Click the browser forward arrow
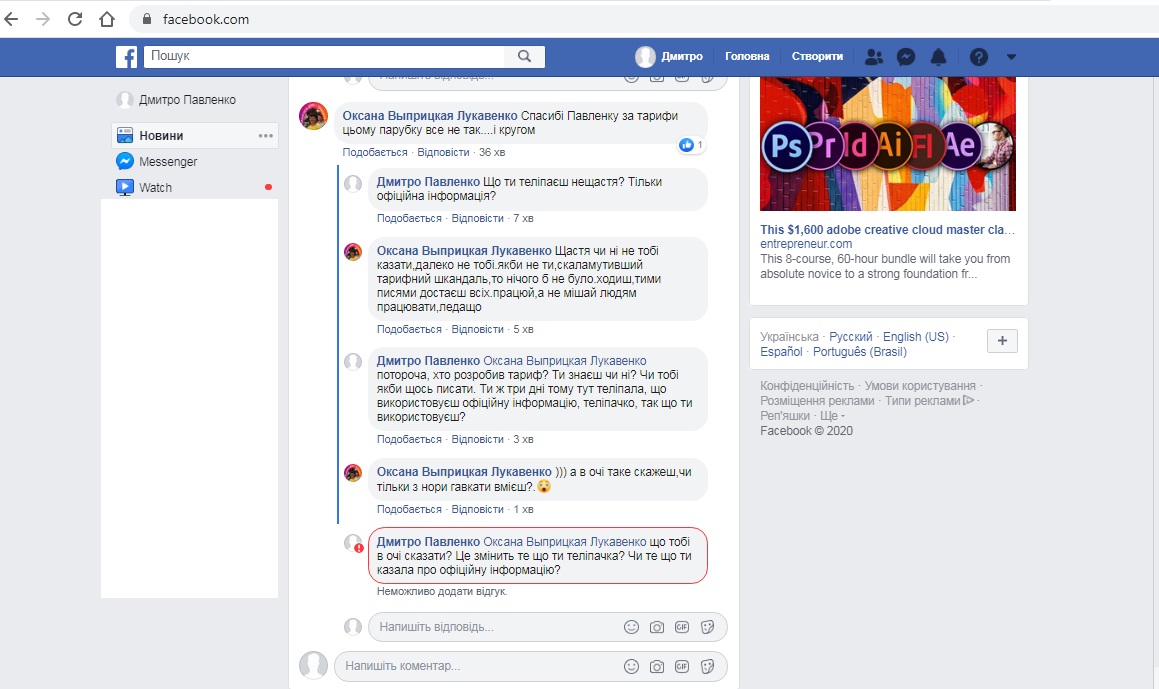Image resolution: width=1159 pixels, height=689 pixels. click(x=43, y=19)
